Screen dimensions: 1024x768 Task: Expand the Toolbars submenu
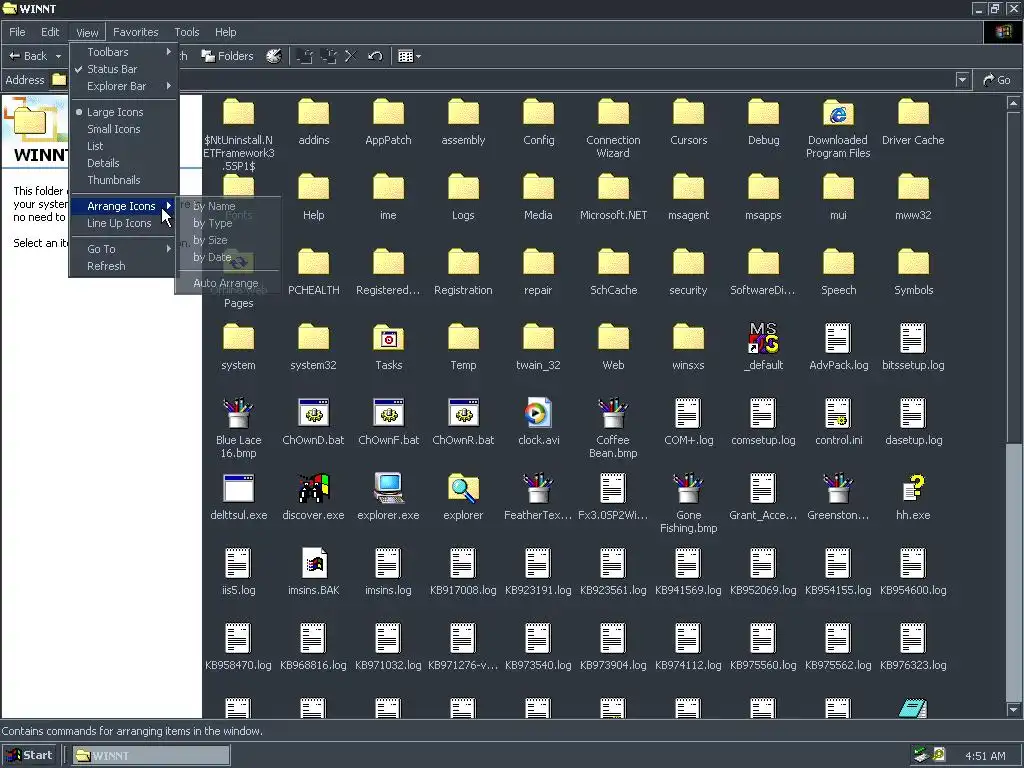(x=123, y=52)
